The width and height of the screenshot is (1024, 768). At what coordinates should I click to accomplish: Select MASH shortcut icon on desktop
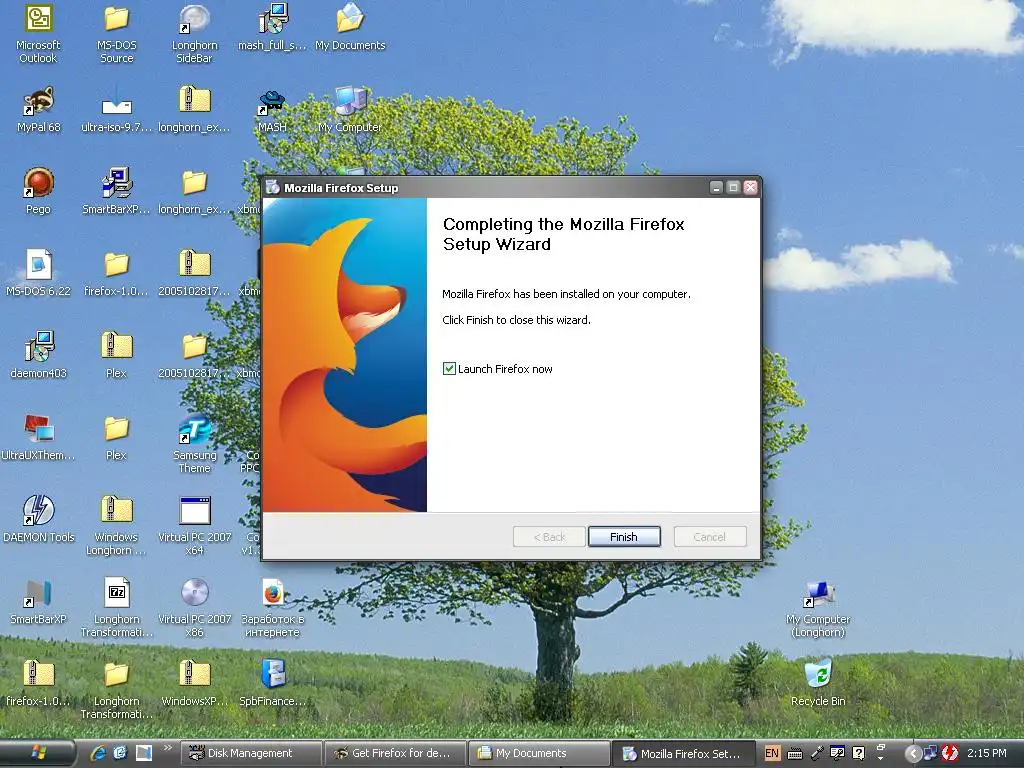click(272, 102)
